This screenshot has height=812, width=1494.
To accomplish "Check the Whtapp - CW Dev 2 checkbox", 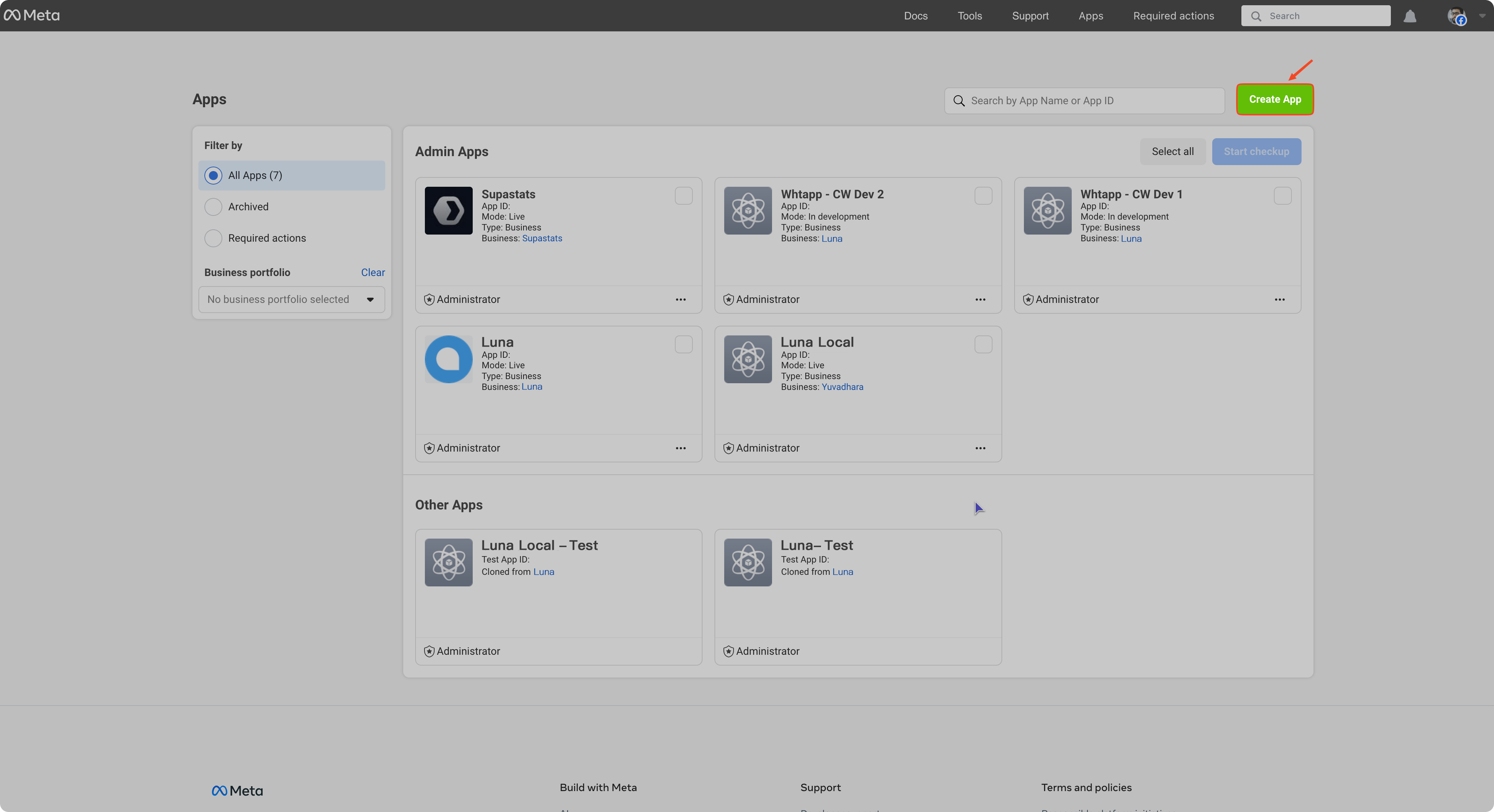I will tap(983, 196).
